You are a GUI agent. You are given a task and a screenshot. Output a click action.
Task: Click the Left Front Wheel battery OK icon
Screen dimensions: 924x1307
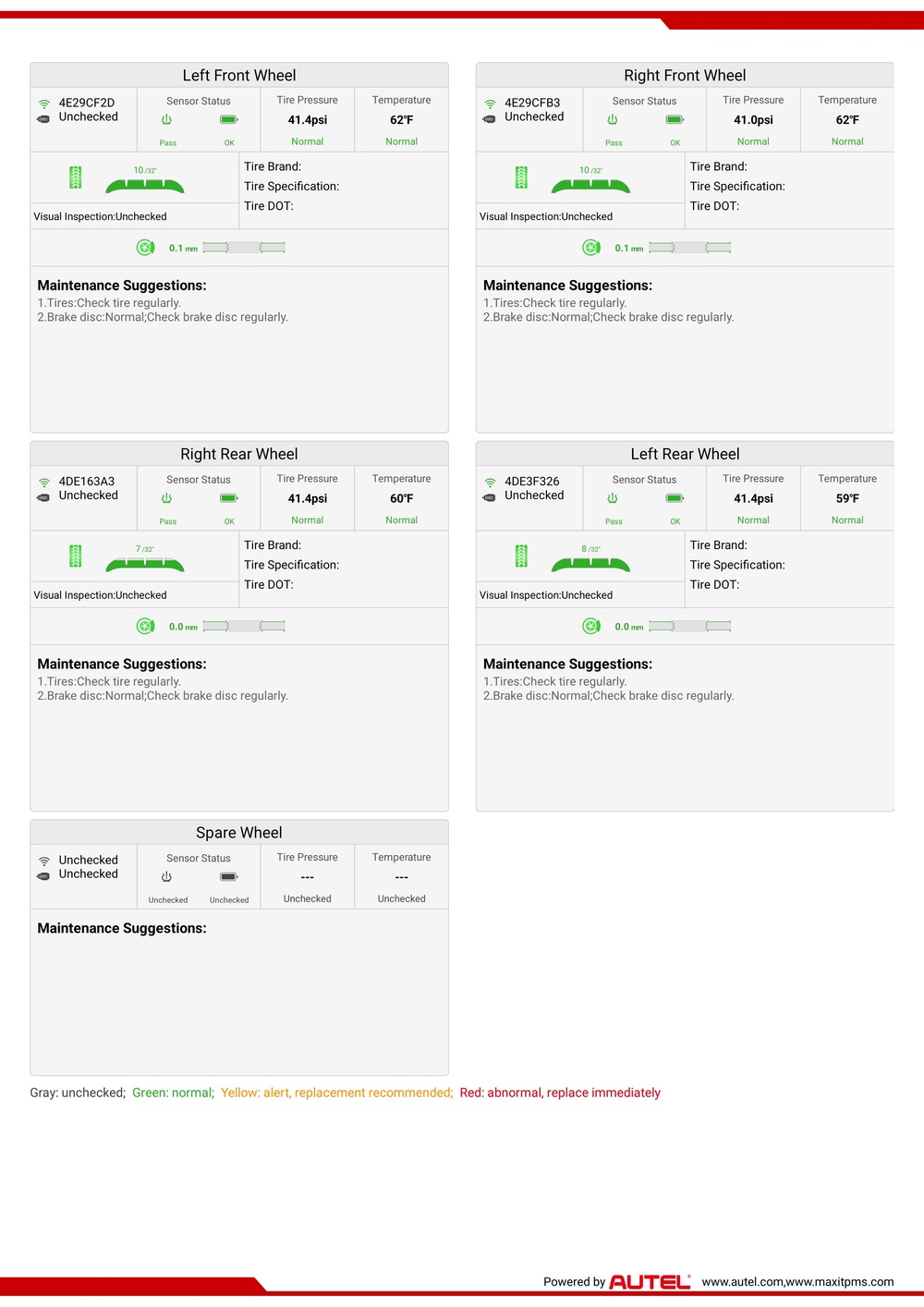pos(229,120)
